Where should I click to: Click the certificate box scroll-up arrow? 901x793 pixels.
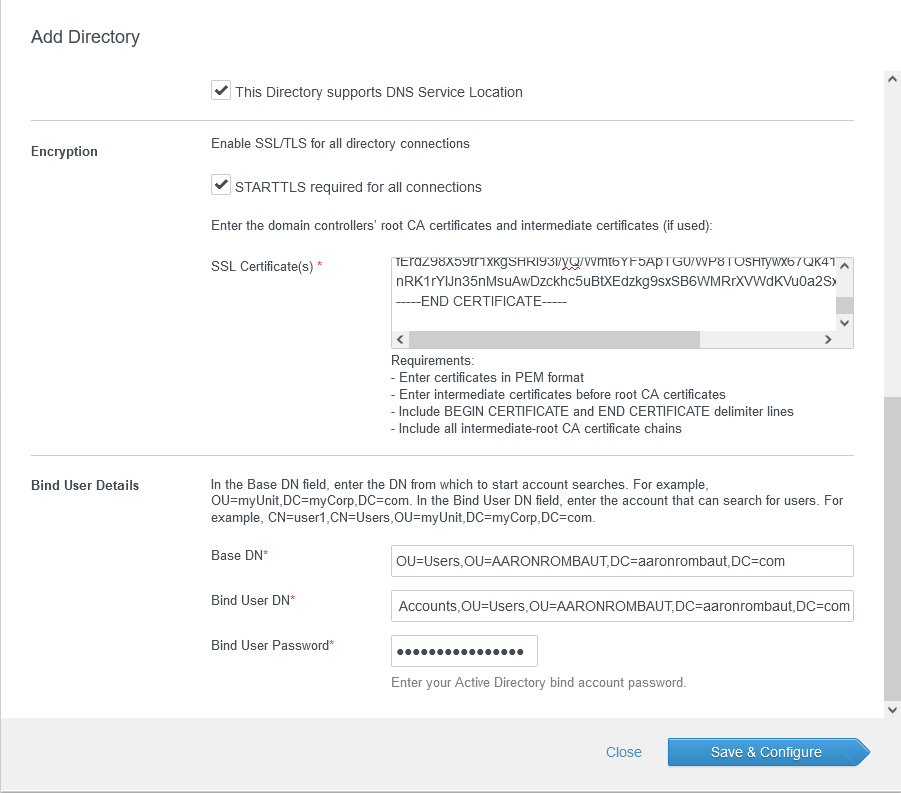click(844, 267)
